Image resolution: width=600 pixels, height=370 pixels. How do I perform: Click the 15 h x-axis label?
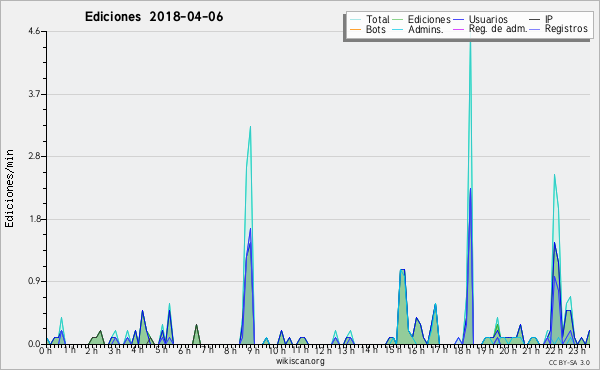coord(393,350)
